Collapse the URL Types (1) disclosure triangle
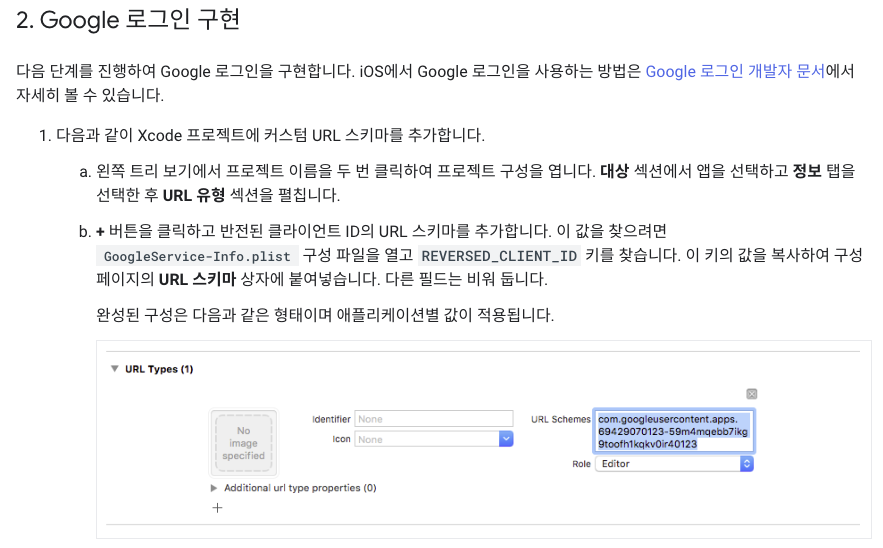The width and height of the screenshot is (883, 548). (x=115, y=369)
